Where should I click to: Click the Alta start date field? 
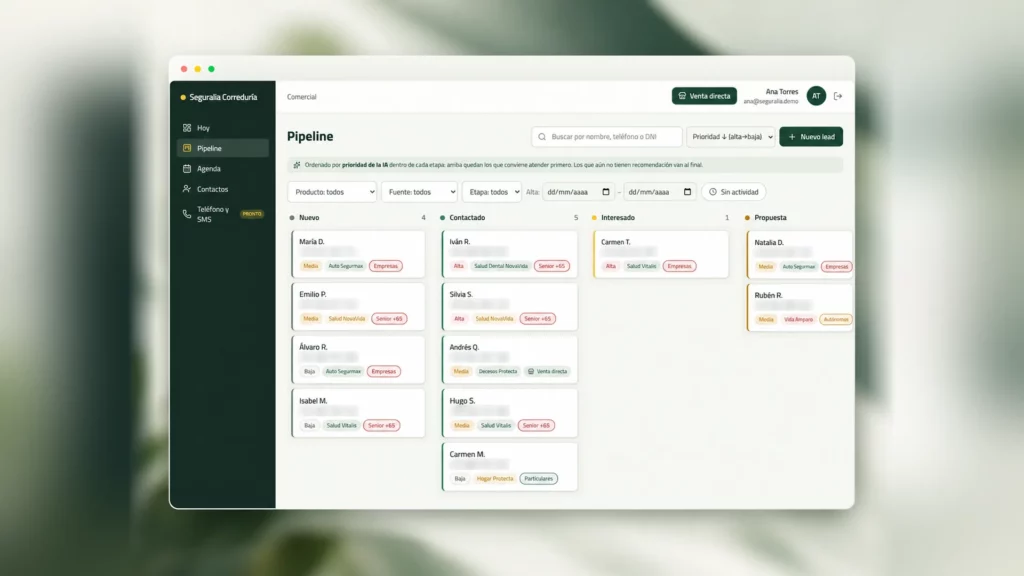coord(577,192)
